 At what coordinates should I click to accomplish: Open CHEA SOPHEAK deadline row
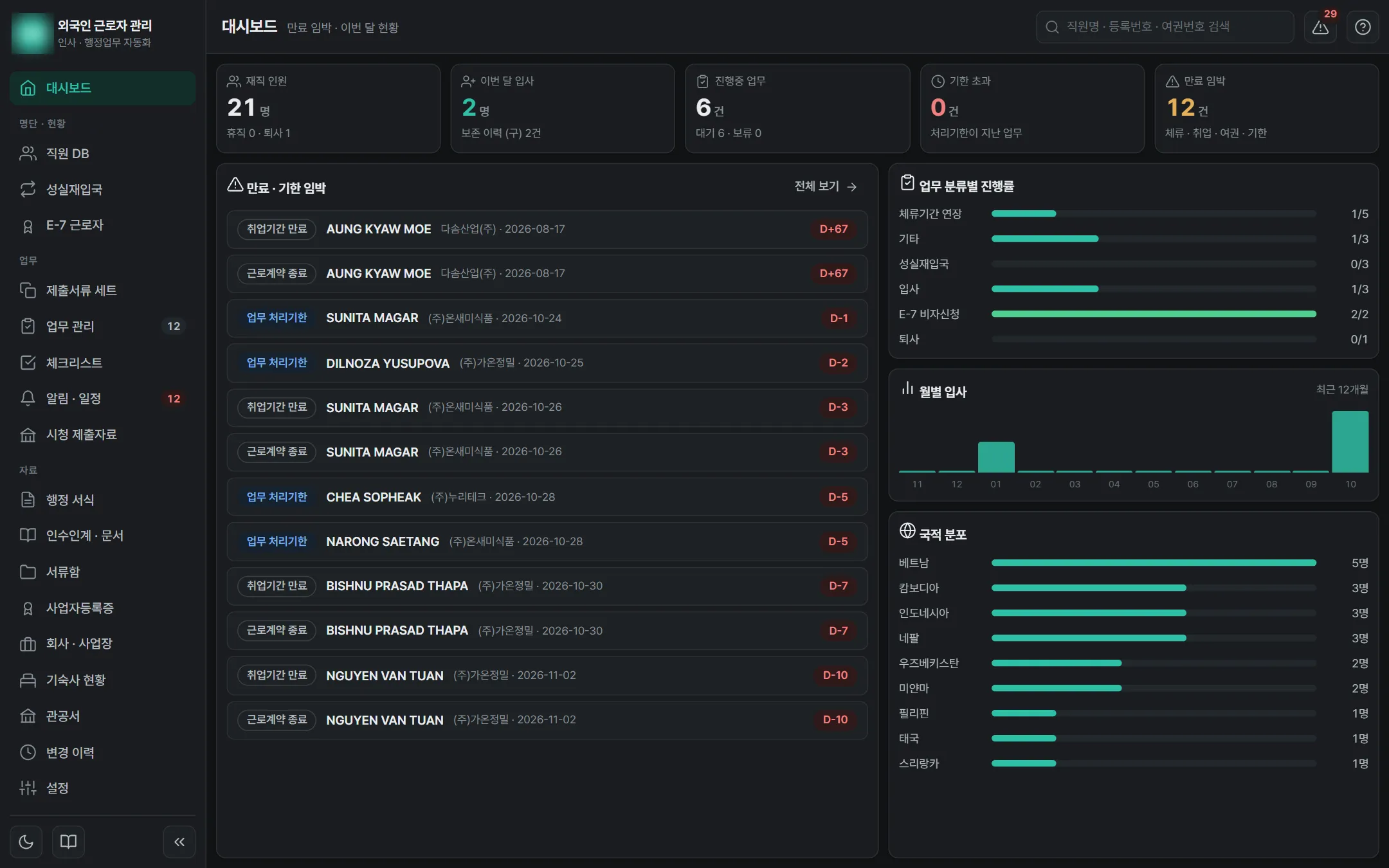(x=547, y=497)
